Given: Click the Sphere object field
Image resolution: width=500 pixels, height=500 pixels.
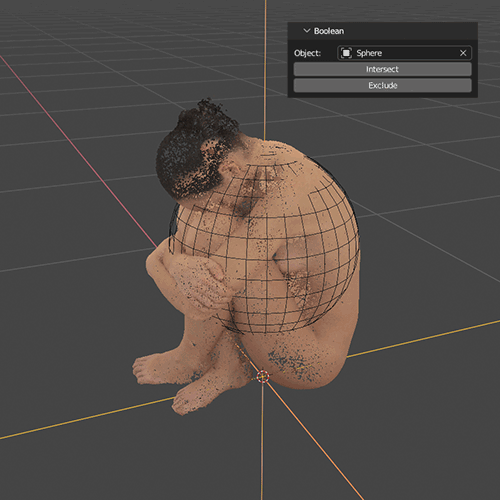Looking at the screenshot, I should (404, 53).
